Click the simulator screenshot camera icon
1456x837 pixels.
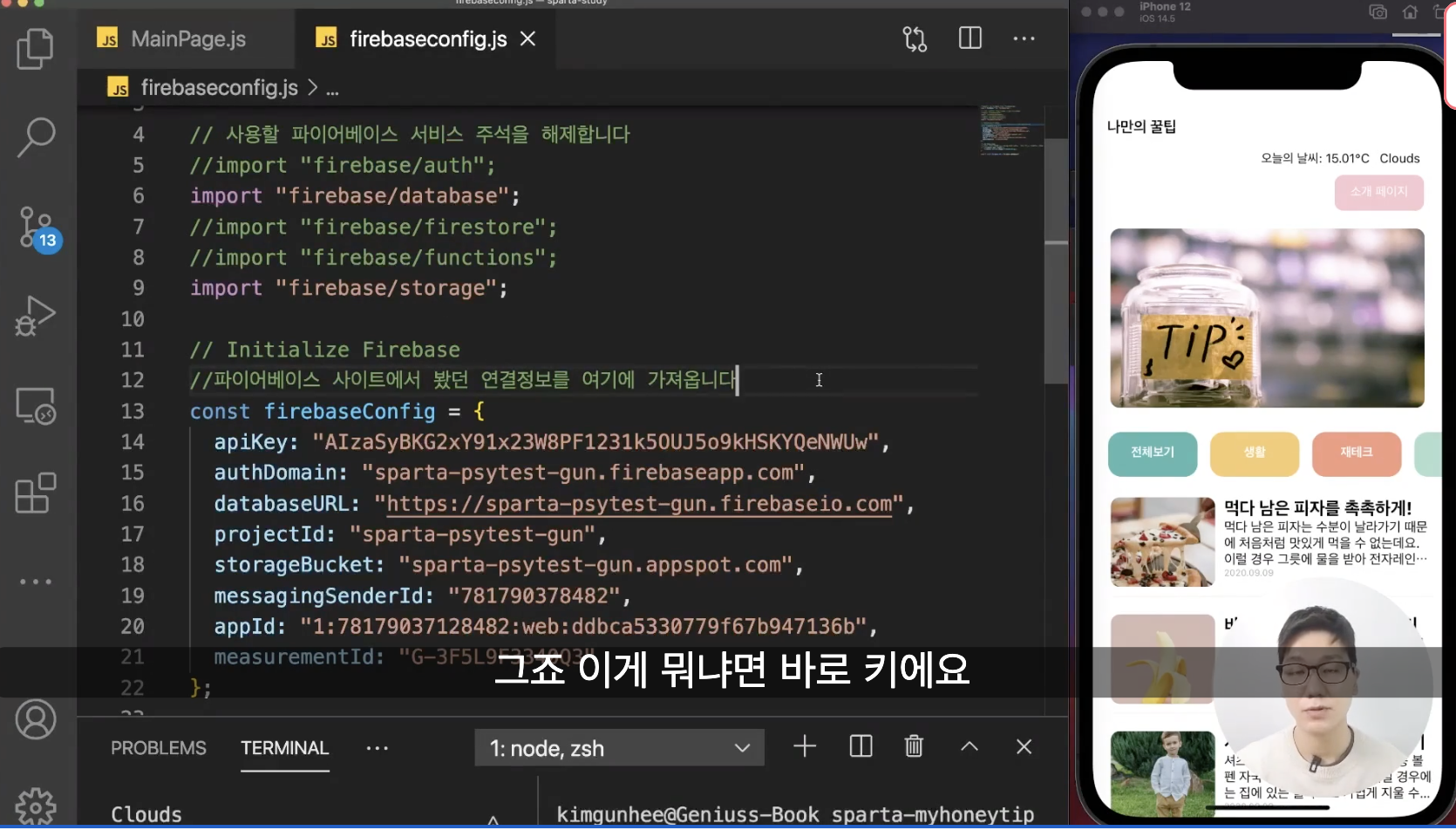click(1378, 12)
